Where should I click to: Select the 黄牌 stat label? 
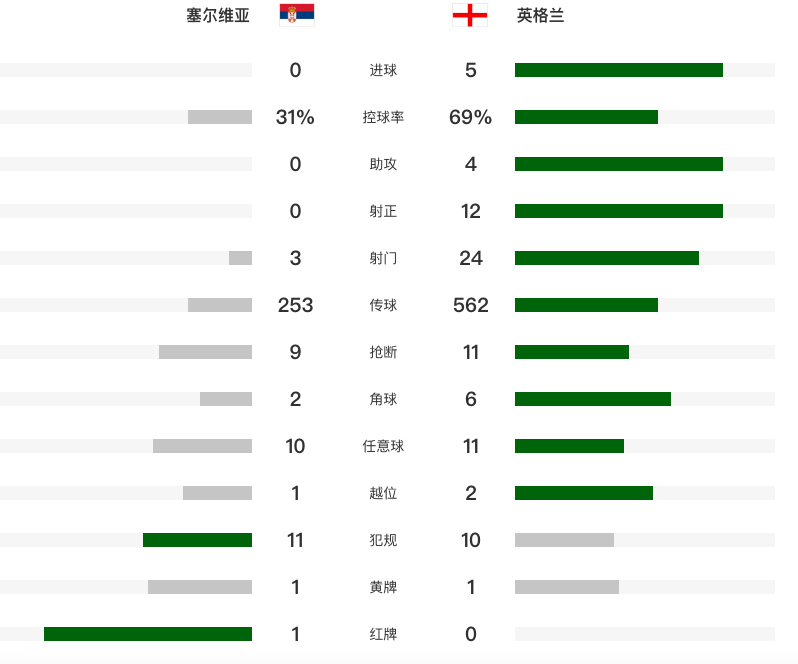[x=383, y=587]
